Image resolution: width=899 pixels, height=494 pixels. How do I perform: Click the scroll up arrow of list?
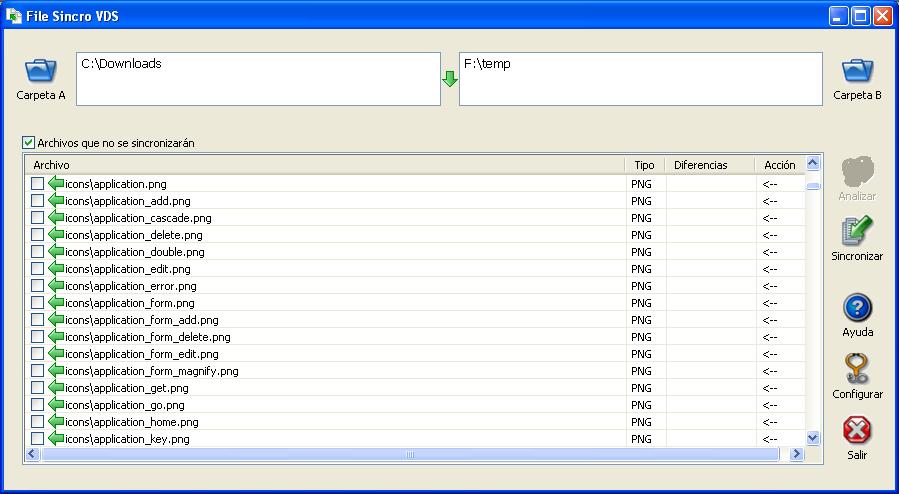tap(813, 164)
